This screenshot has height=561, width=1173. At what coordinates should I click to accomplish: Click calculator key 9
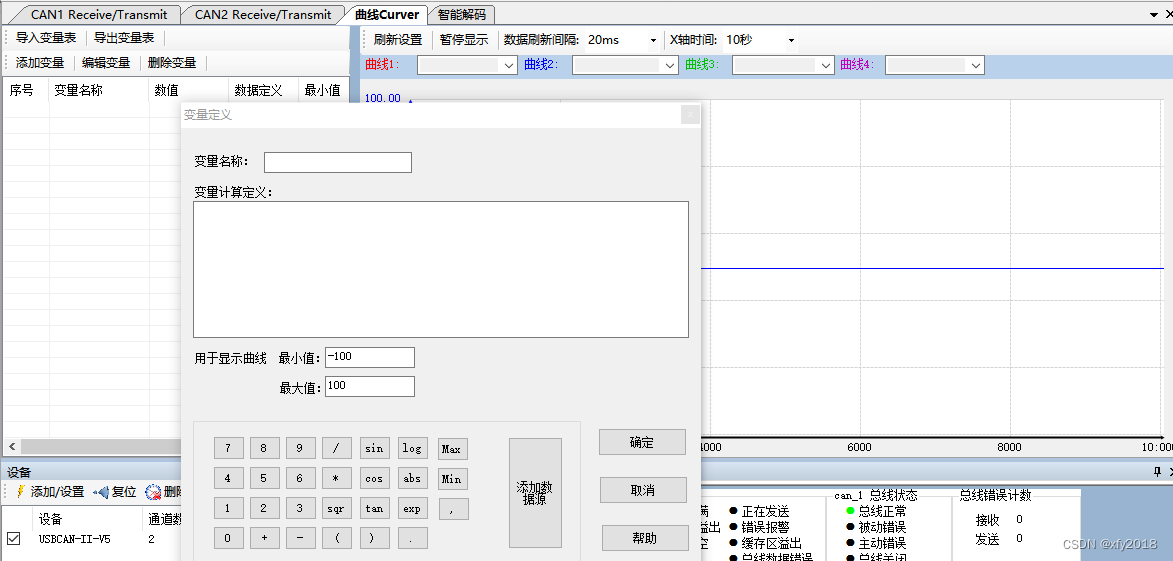click(300, 449)
